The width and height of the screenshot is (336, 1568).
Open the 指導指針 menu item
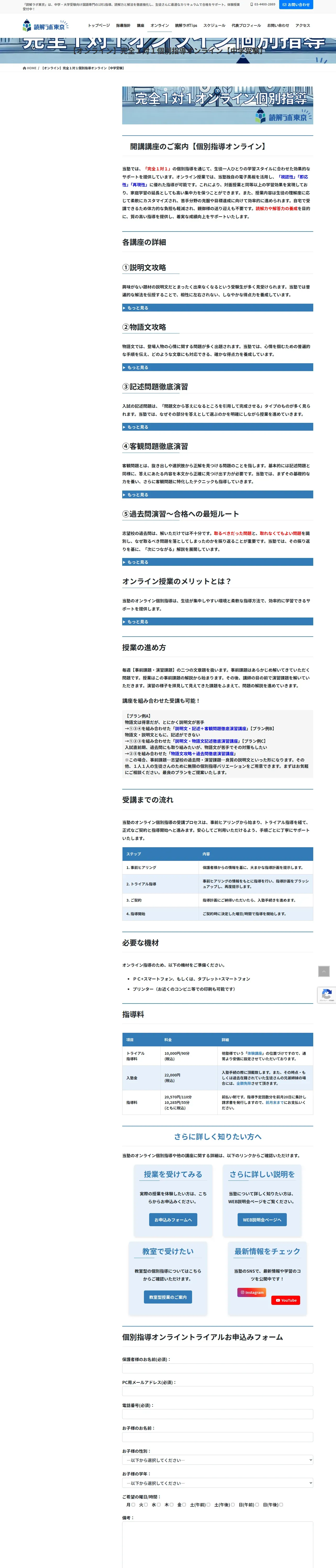(x=123, y=26)
